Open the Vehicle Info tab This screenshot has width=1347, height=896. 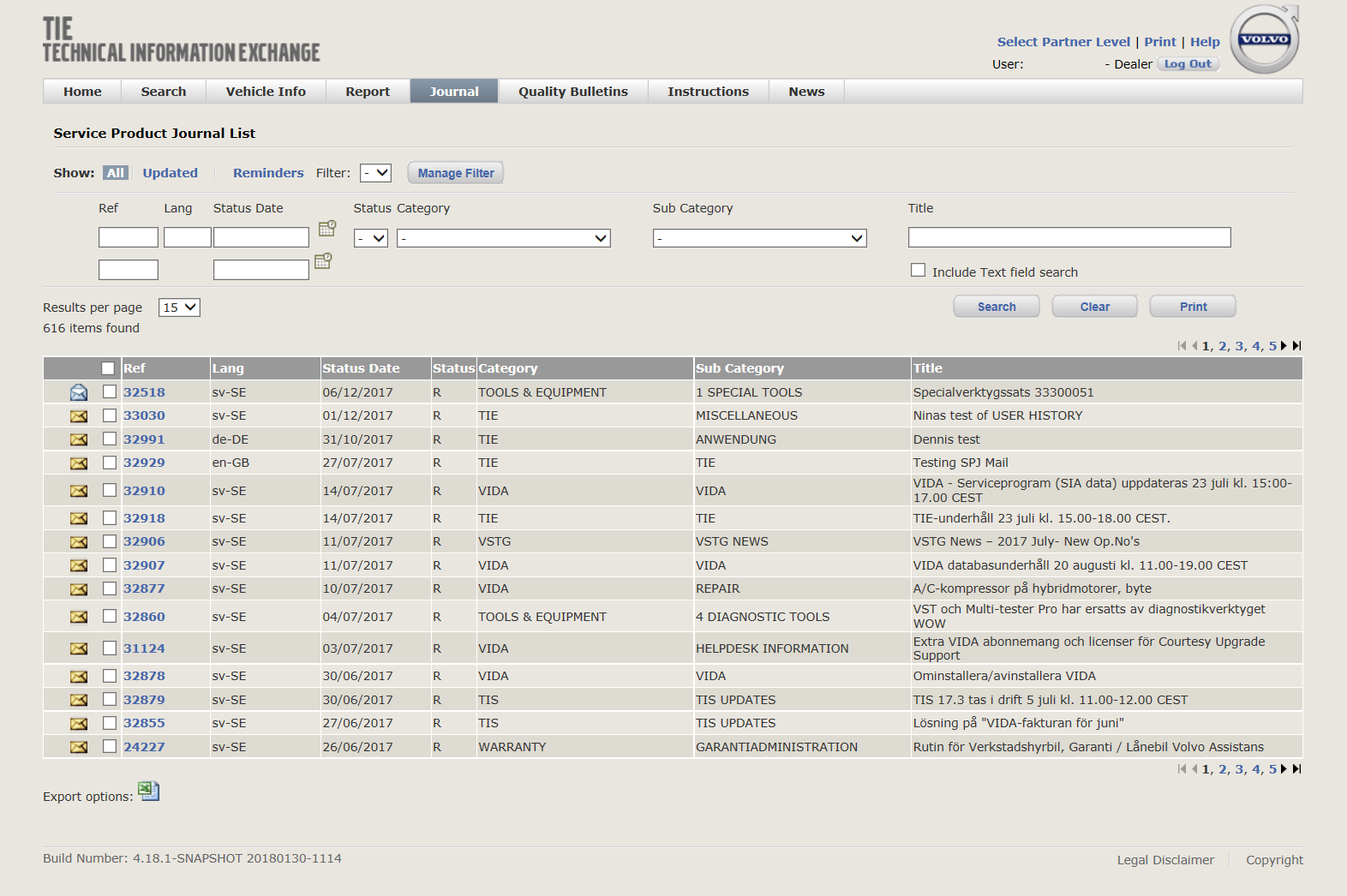(266, 92)
